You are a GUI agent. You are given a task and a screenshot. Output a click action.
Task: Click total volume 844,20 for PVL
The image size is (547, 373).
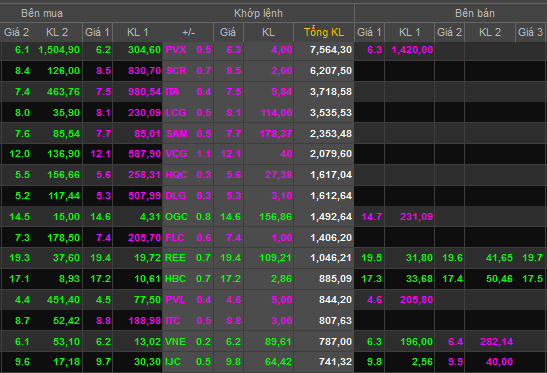pos(335,300)
